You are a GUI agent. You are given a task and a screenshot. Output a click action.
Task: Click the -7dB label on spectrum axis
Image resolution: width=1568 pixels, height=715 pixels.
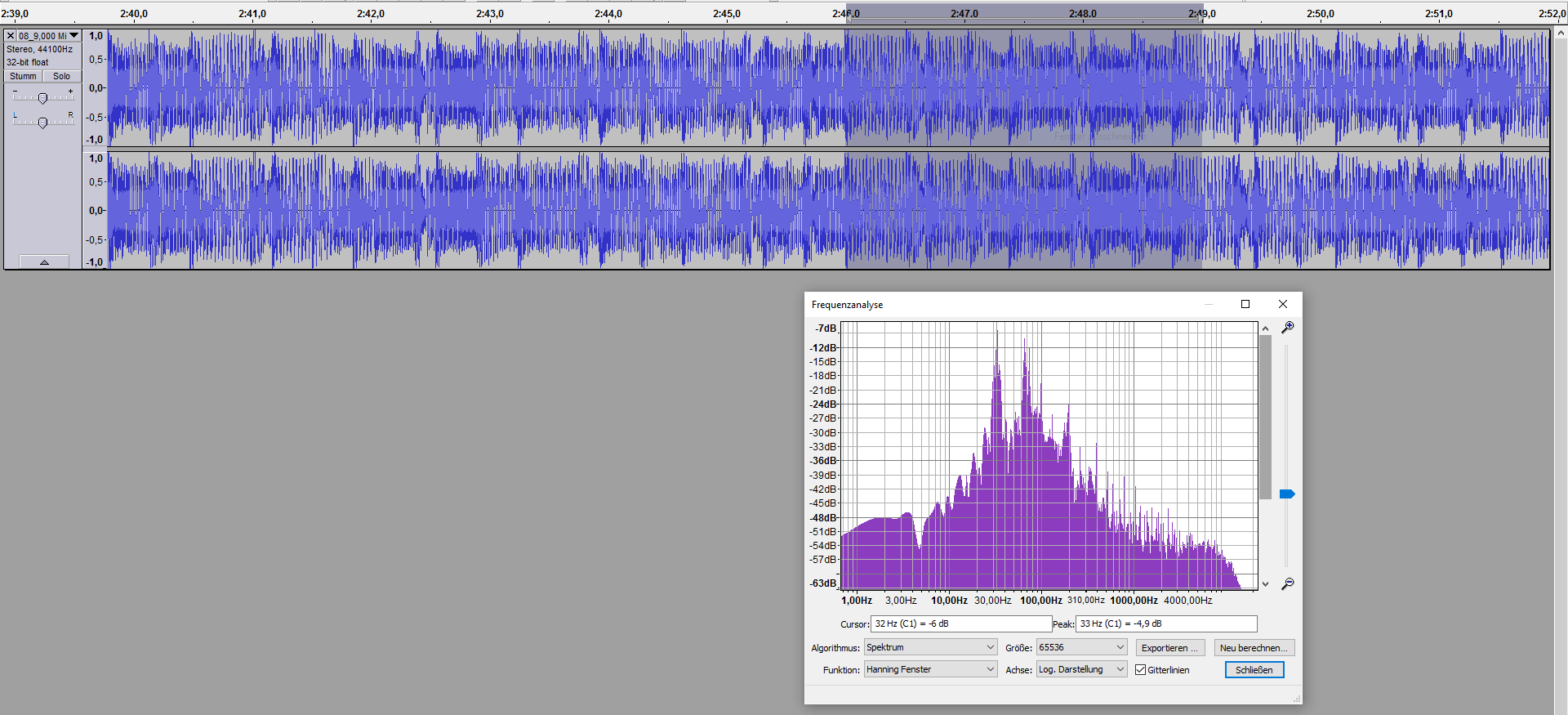826,328
